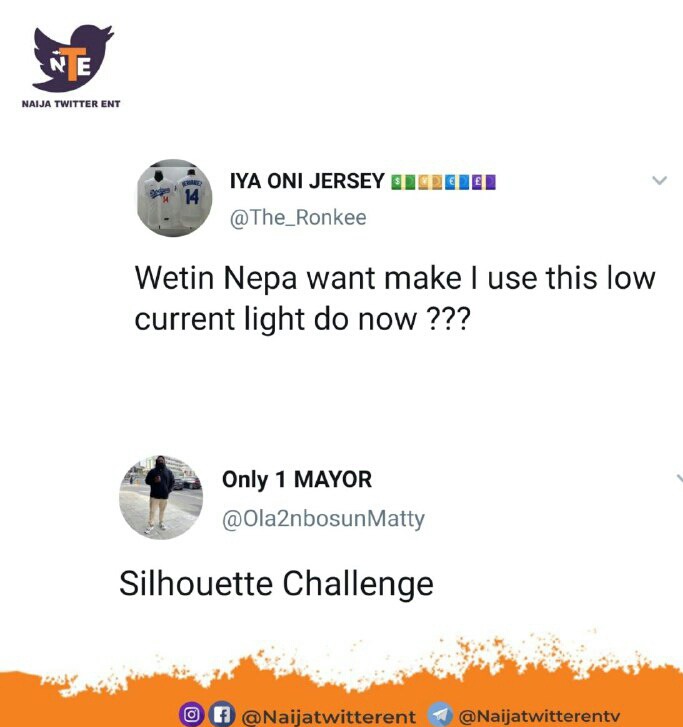
Task: Open the Instagram icon in footer
Action: pyautogui.click(x=191, y=715)
